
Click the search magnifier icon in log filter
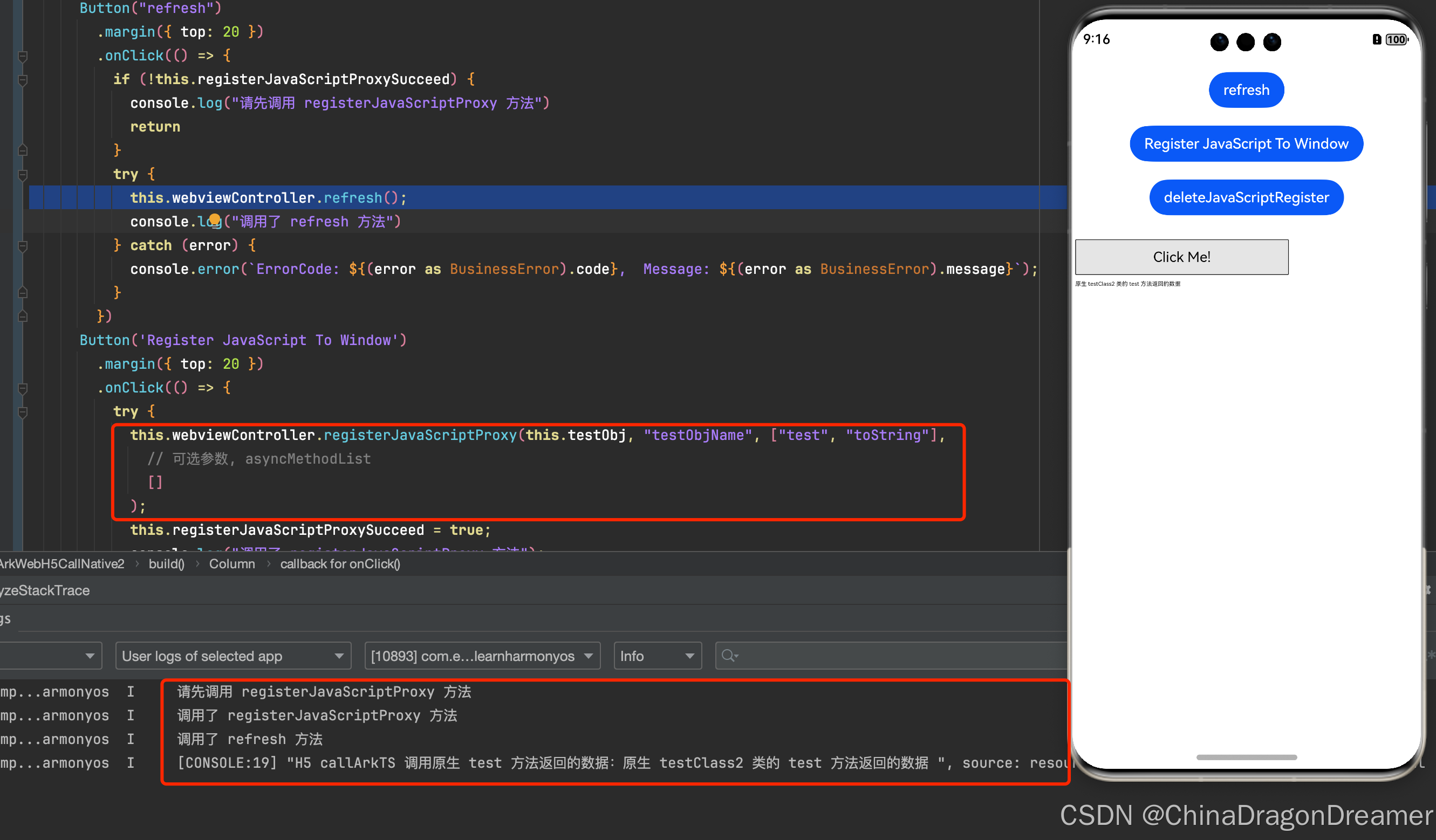click(728, 656)
